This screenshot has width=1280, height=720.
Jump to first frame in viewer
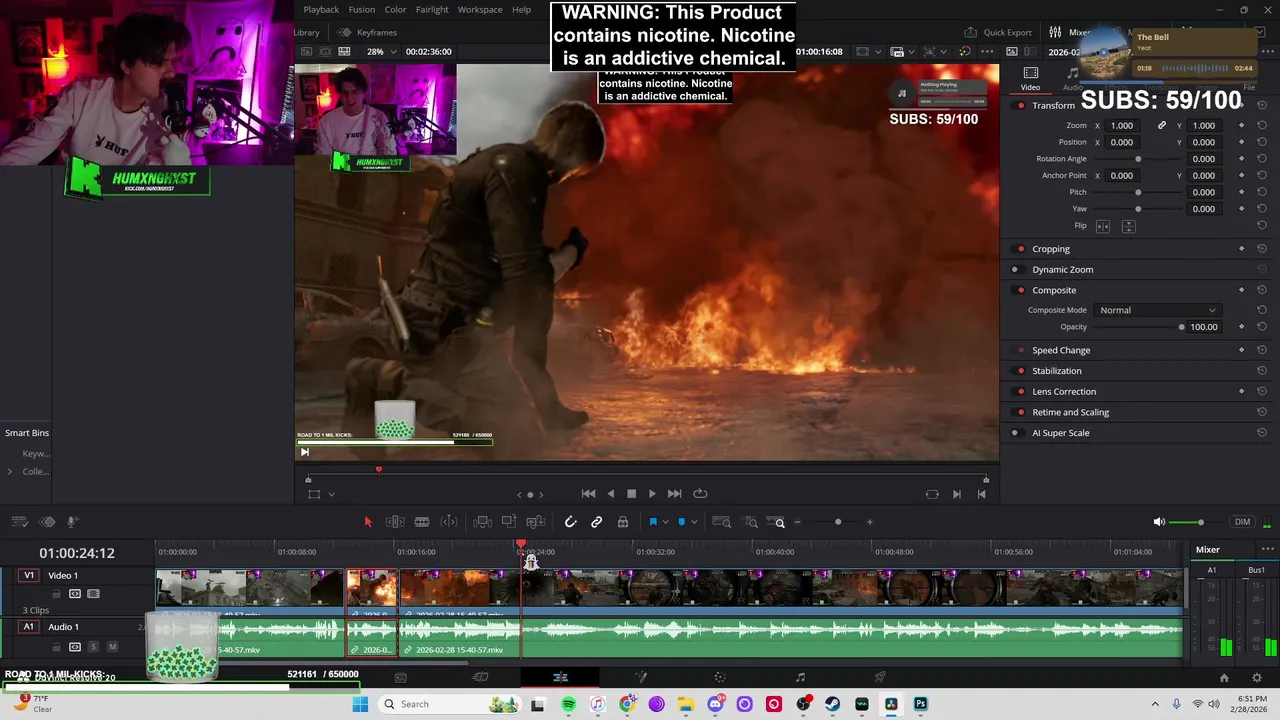click(x=589, y=494)
